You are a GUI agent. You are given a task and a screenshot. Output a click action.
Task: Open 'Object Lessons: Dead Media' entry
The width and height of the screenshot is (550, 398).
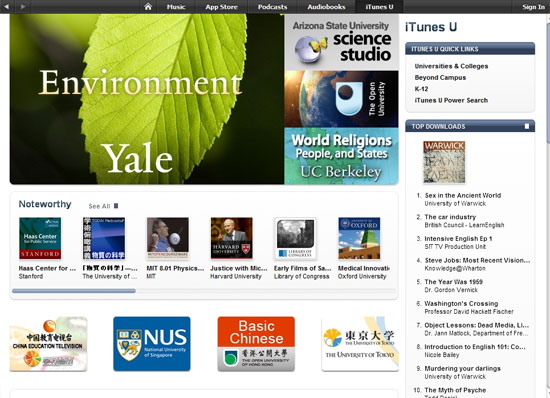(x=476, y=325)
